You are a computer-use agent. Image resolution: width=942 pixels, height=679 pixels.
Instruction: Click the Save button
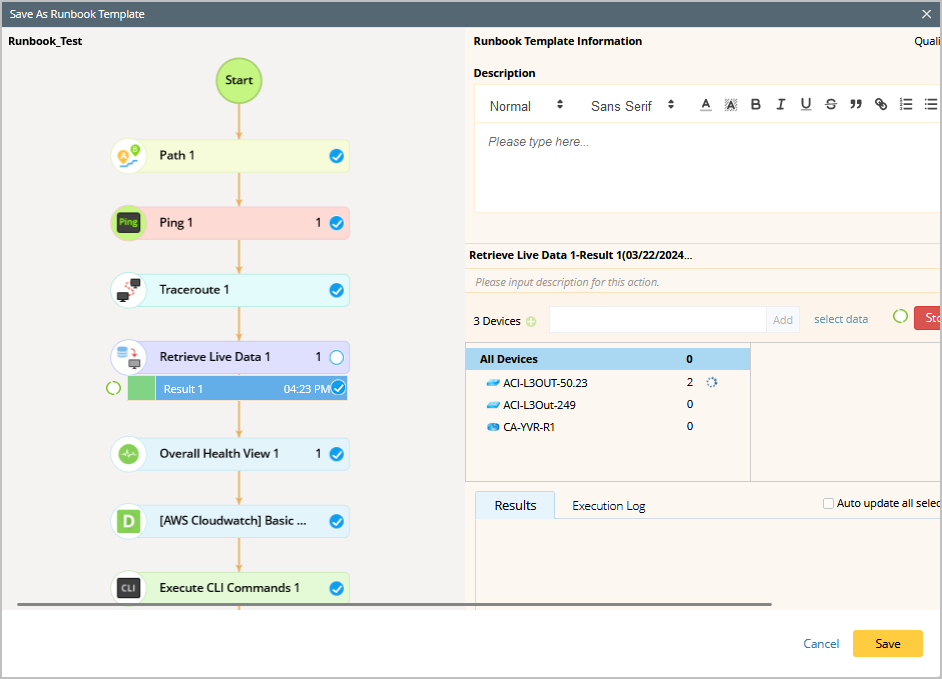click(887, 644)
